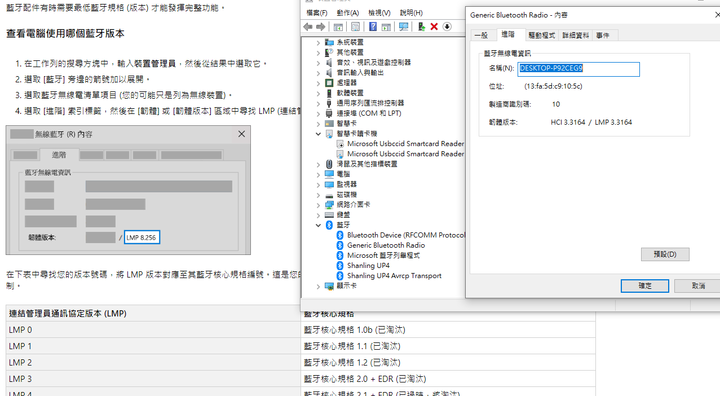Viewport: 720px width, 396px height.
Task: Expand the 顯示卡 tree node
Action: pyautogui.click(x=318, y=286)
